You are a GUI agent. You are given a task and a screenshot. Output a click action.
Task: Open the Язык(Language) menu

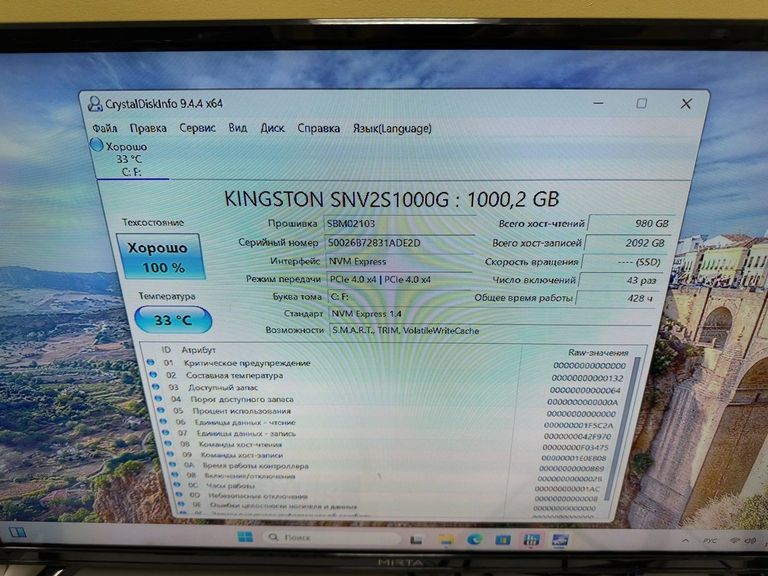(x=392, y=128)
